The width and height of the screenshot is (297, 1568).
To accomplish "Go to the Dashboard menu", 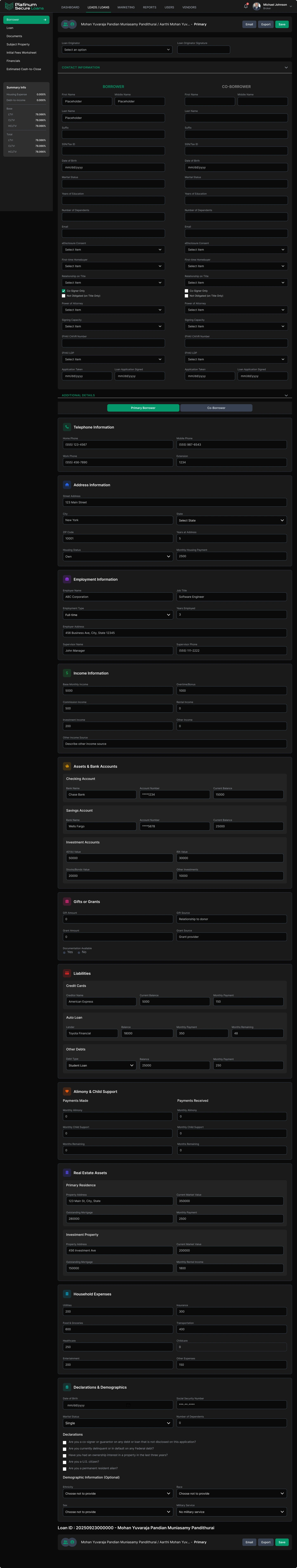I will tap(70, 7).
